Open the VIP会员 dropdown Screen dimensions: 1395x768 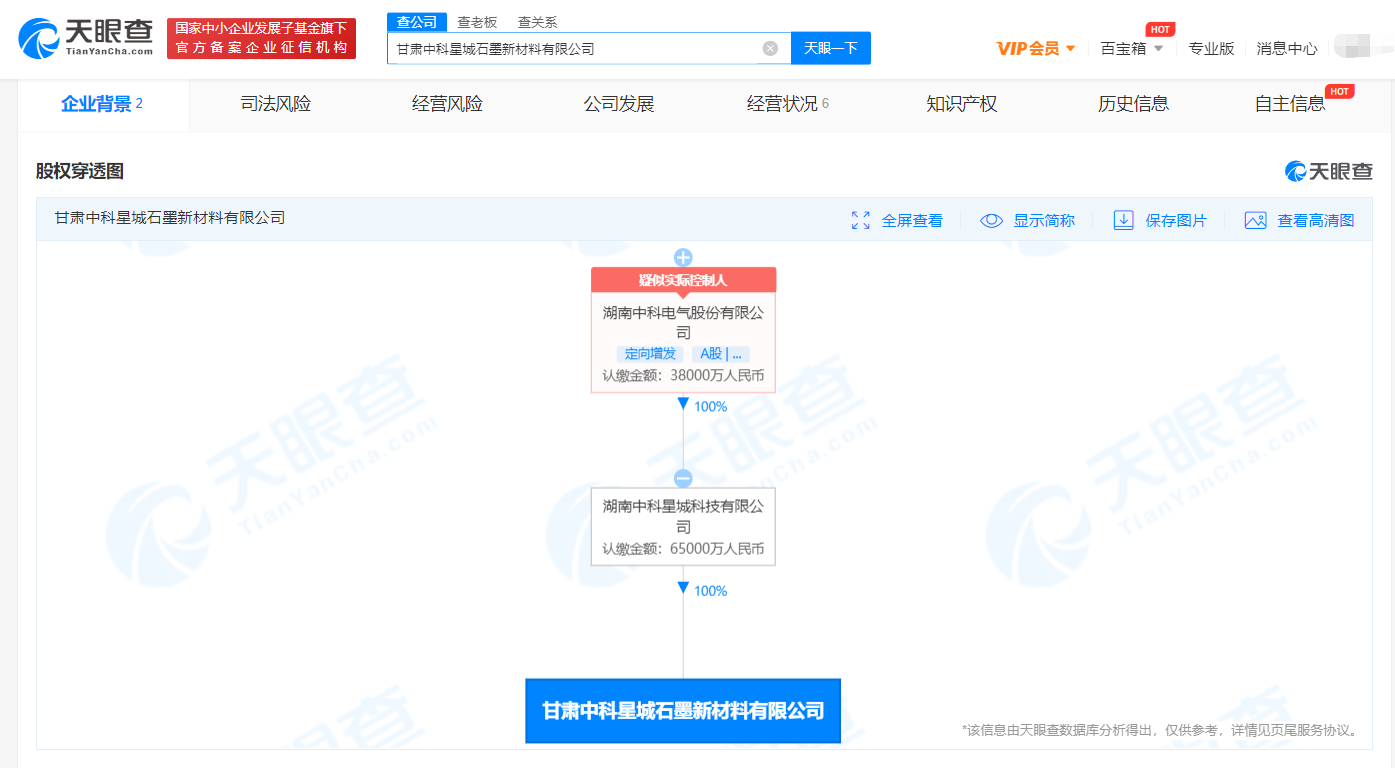(x=1036, y=48)
